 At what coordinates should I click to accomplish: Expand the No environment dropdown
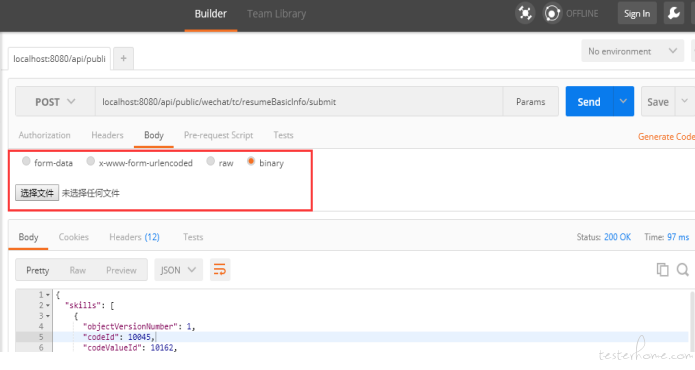[x=633, y=51]
